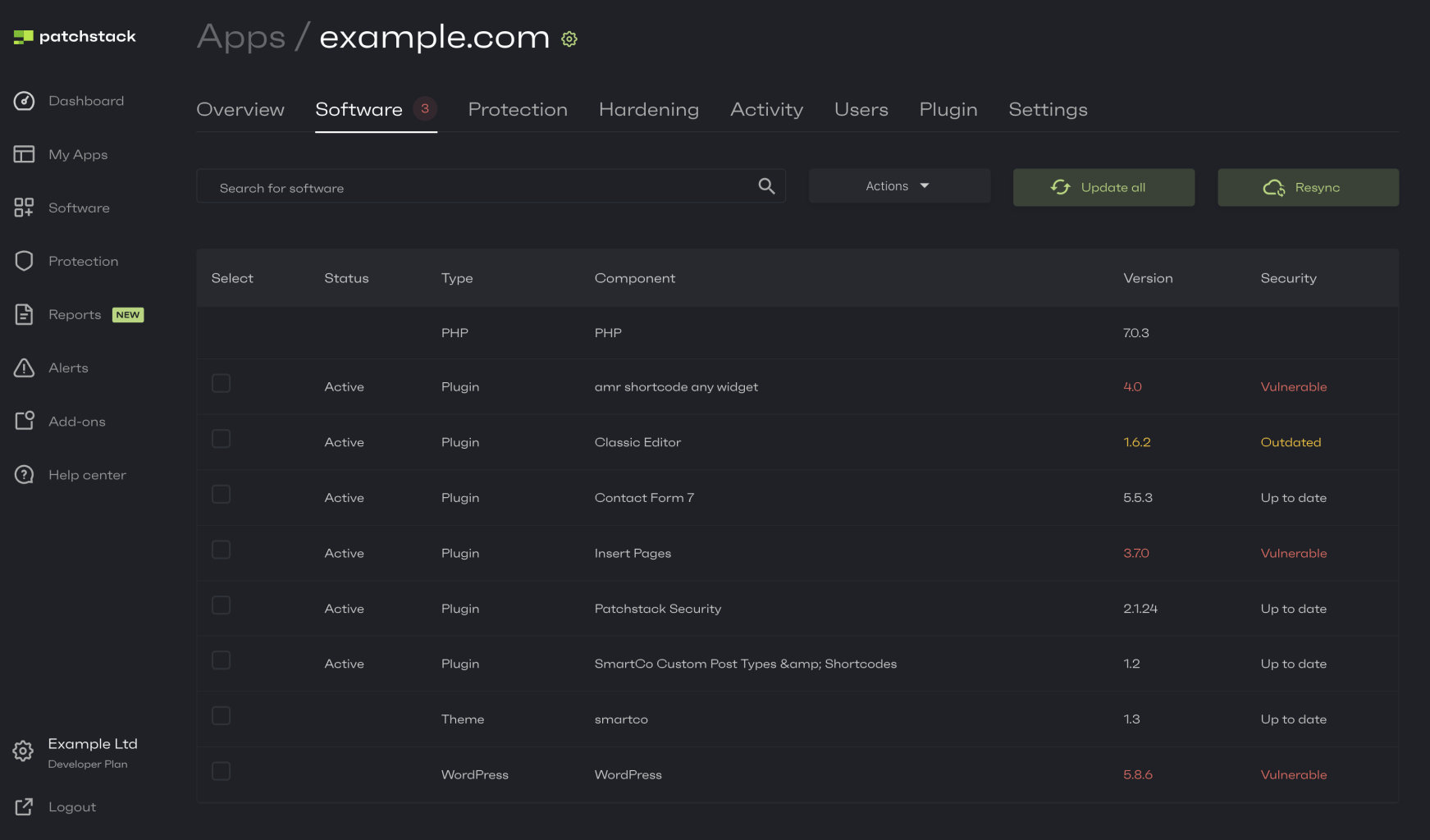Click Outdated status for Classic Editor

coord(1291,442)
